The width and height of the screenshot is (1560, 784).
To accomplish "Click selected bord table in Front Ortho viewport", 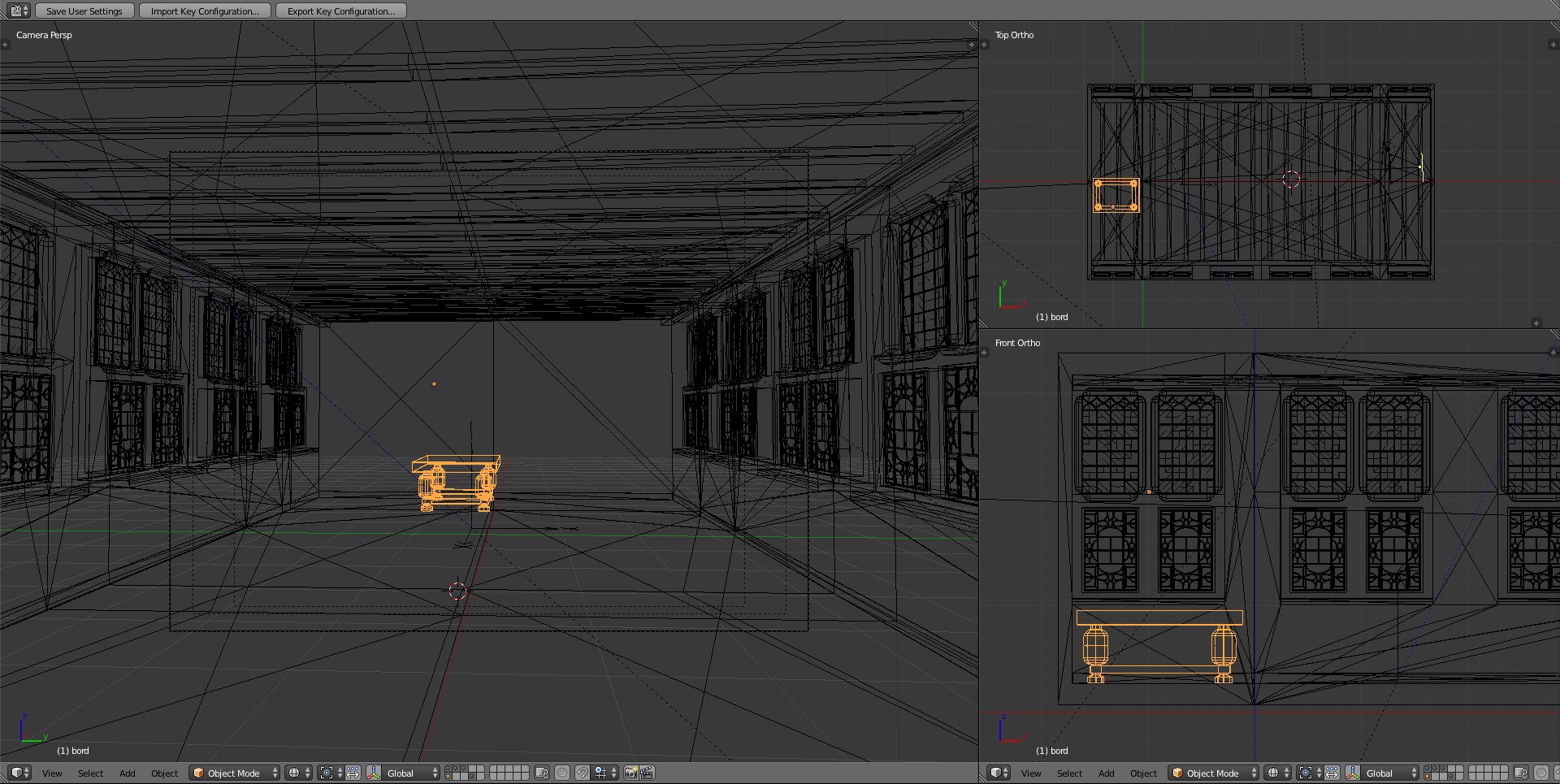I will pyautogui.click(x=1159, y=647).
